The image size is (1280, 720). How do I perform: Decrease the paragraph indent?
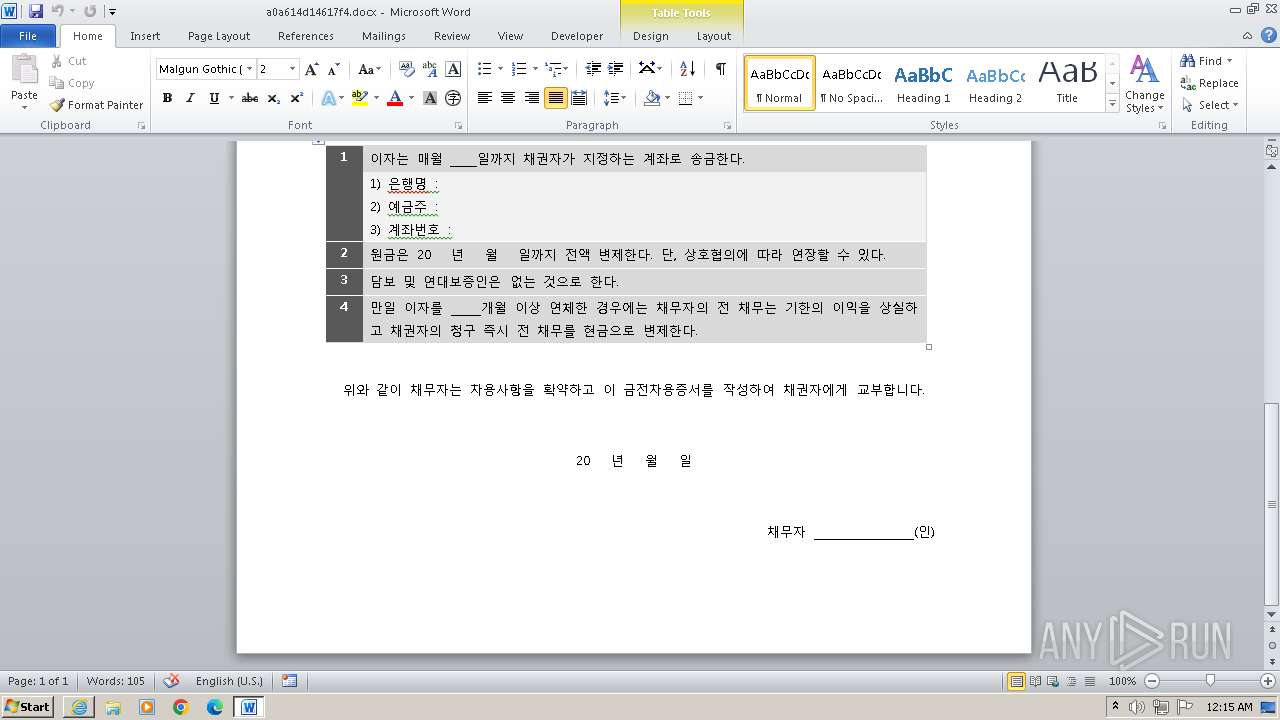[x=593, y=69]
